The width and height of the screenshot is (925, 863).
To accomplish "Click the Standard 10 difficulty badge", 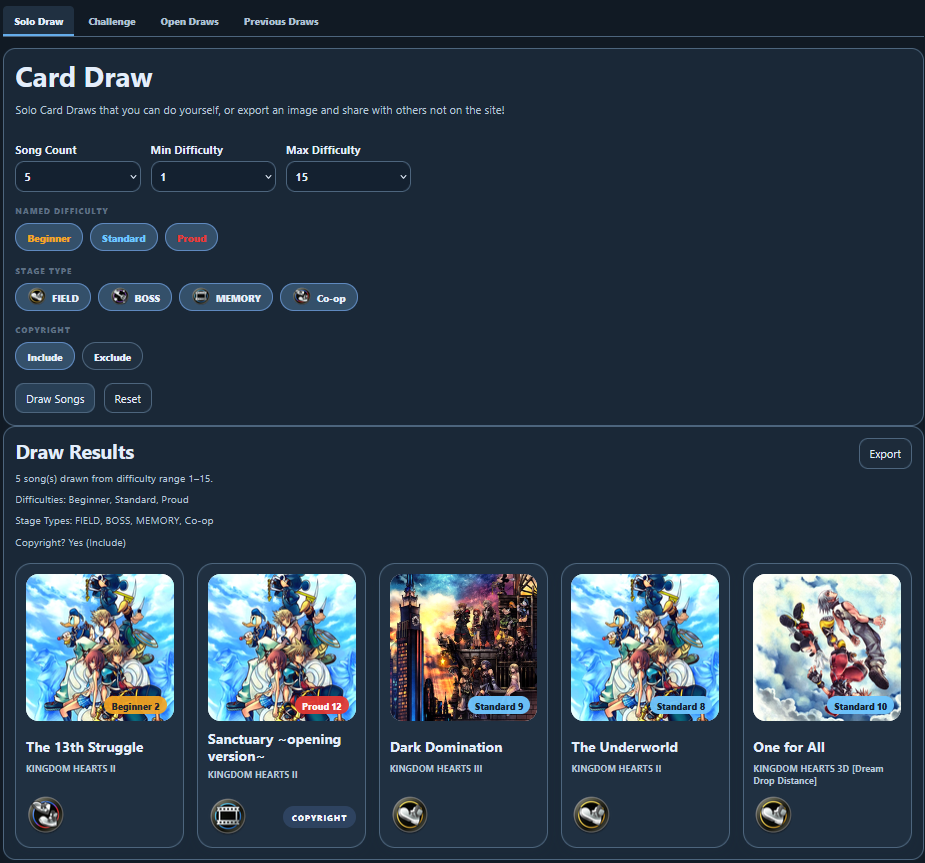I will point(860,706).
